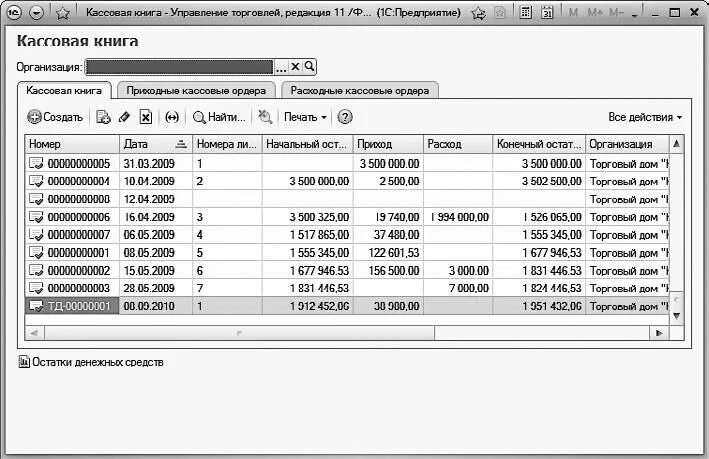709x459 pixels.
Task: Click the 1C application logo icon
Action: tap(14, 13)
